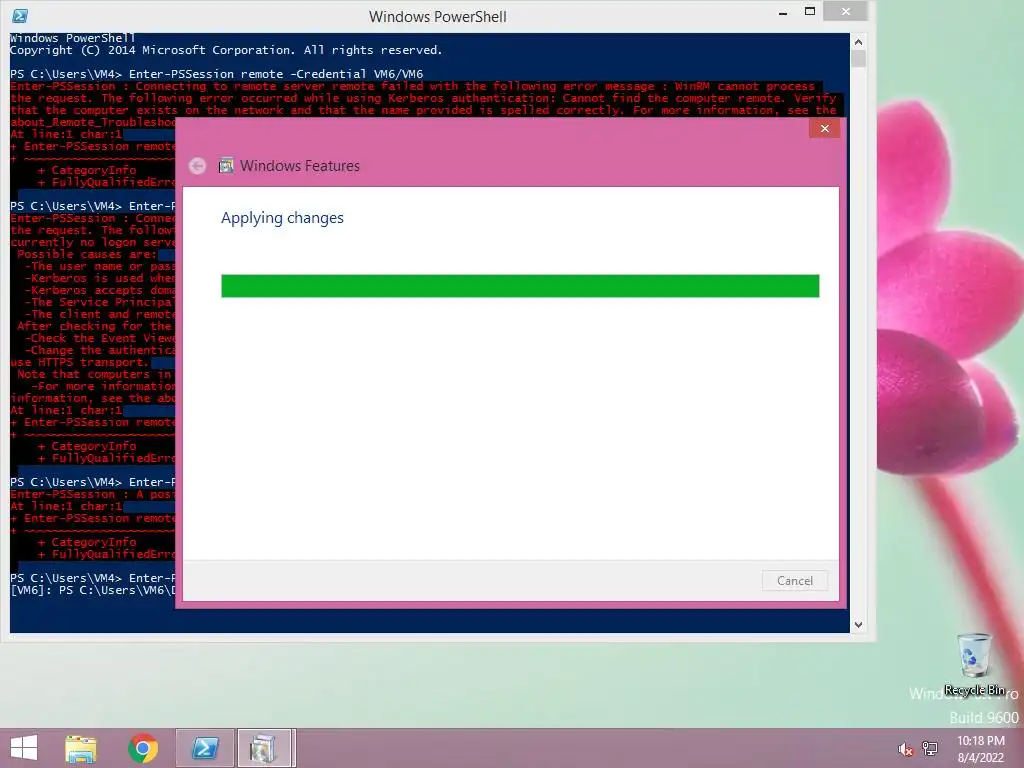Open the Recycle Bin desktop icon
The width and height of the screenshot is (1024, 768).
(974, 664)
